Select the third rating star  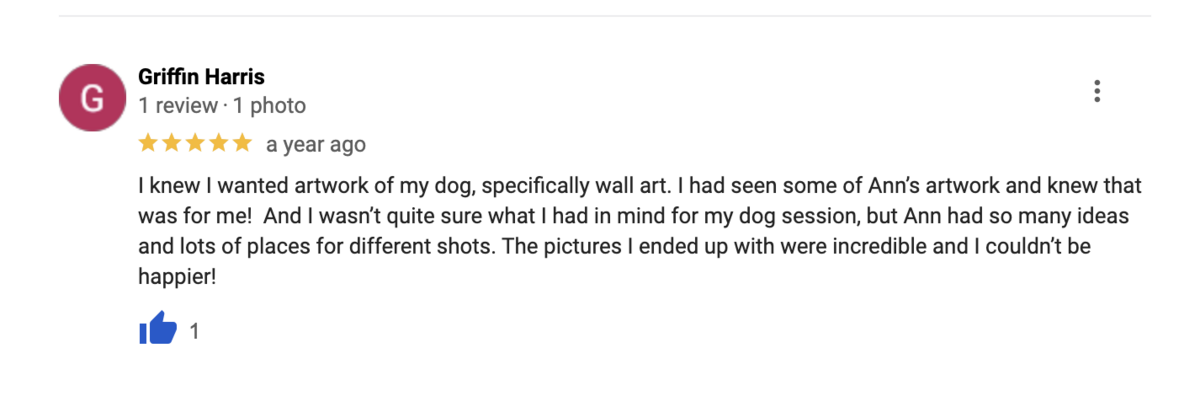click(x=195, y=144)
